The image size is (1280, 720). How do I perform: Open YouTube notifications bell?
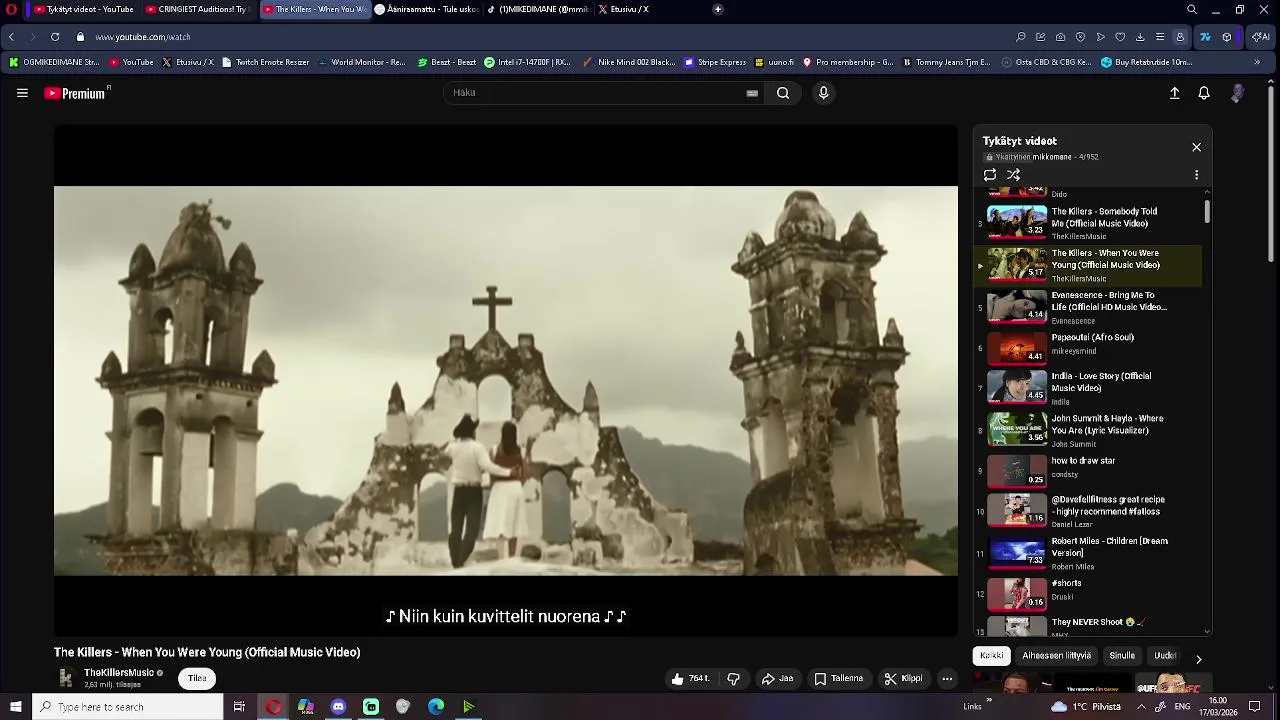pos(1204,93)
